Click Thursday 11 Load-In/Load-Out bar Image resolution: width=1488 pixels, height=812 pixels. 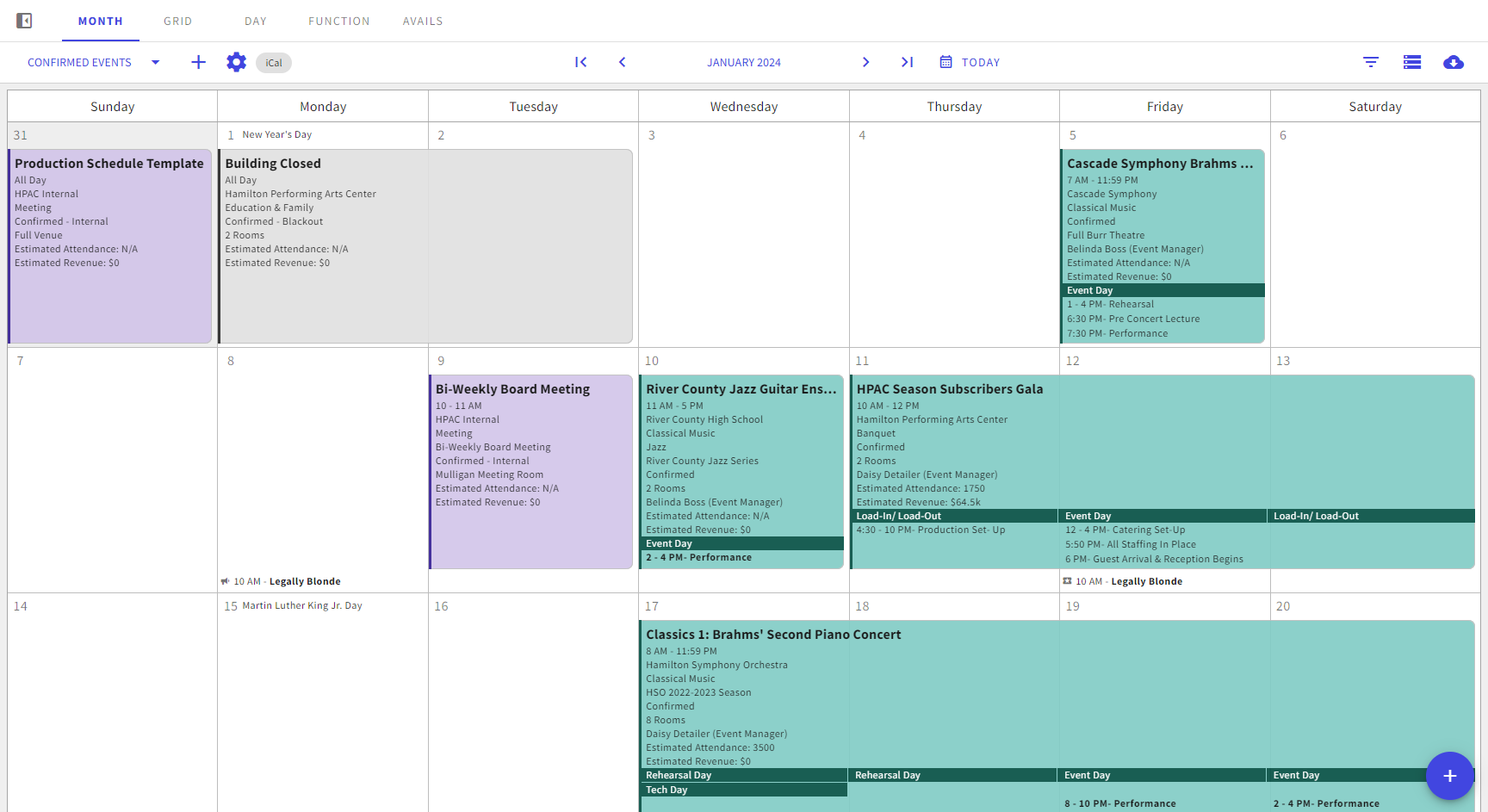(x=954, y=516)
